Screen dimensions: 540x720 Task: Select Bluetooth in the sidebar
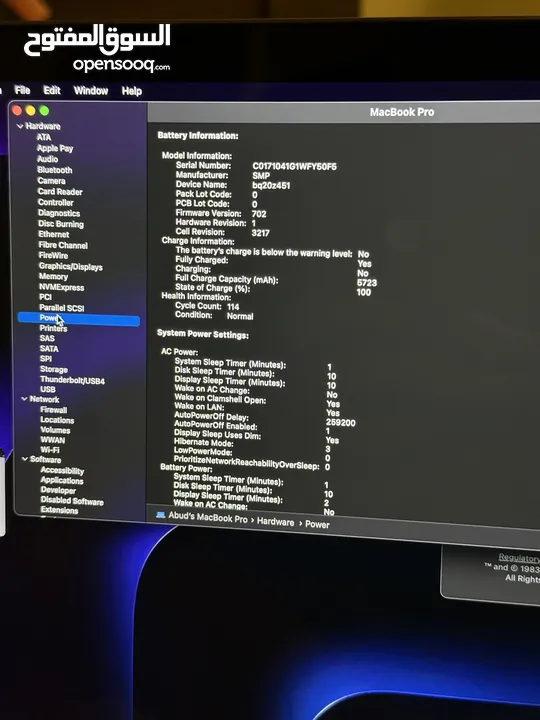pos(55,170)
